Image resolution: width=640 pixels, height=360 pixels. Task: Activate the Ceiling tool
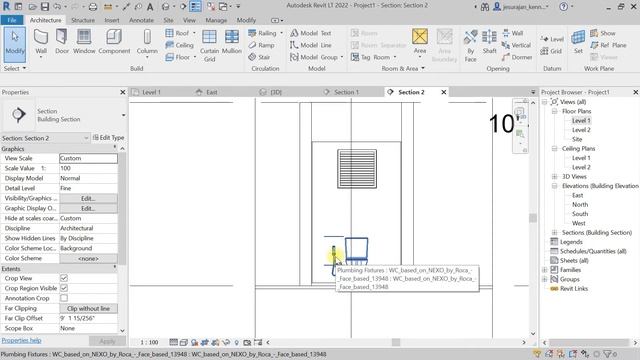point(180,45)
